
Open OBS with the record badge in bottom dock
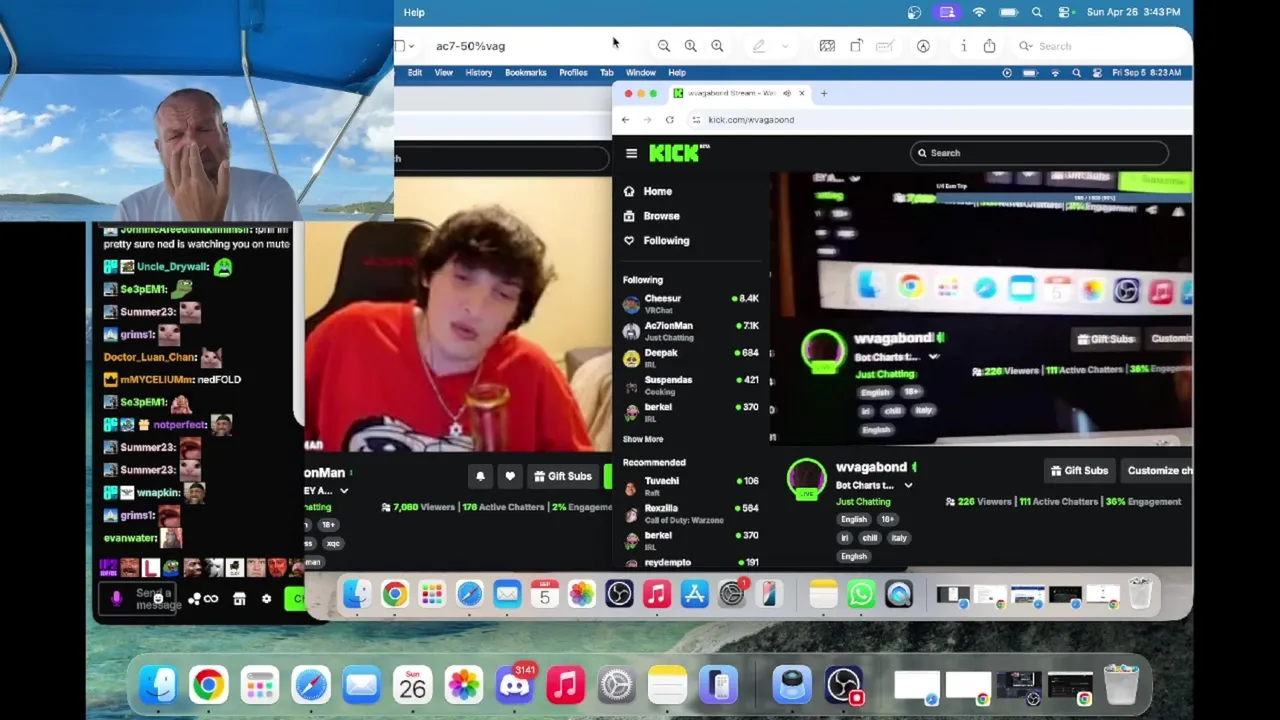pos(845,686)
